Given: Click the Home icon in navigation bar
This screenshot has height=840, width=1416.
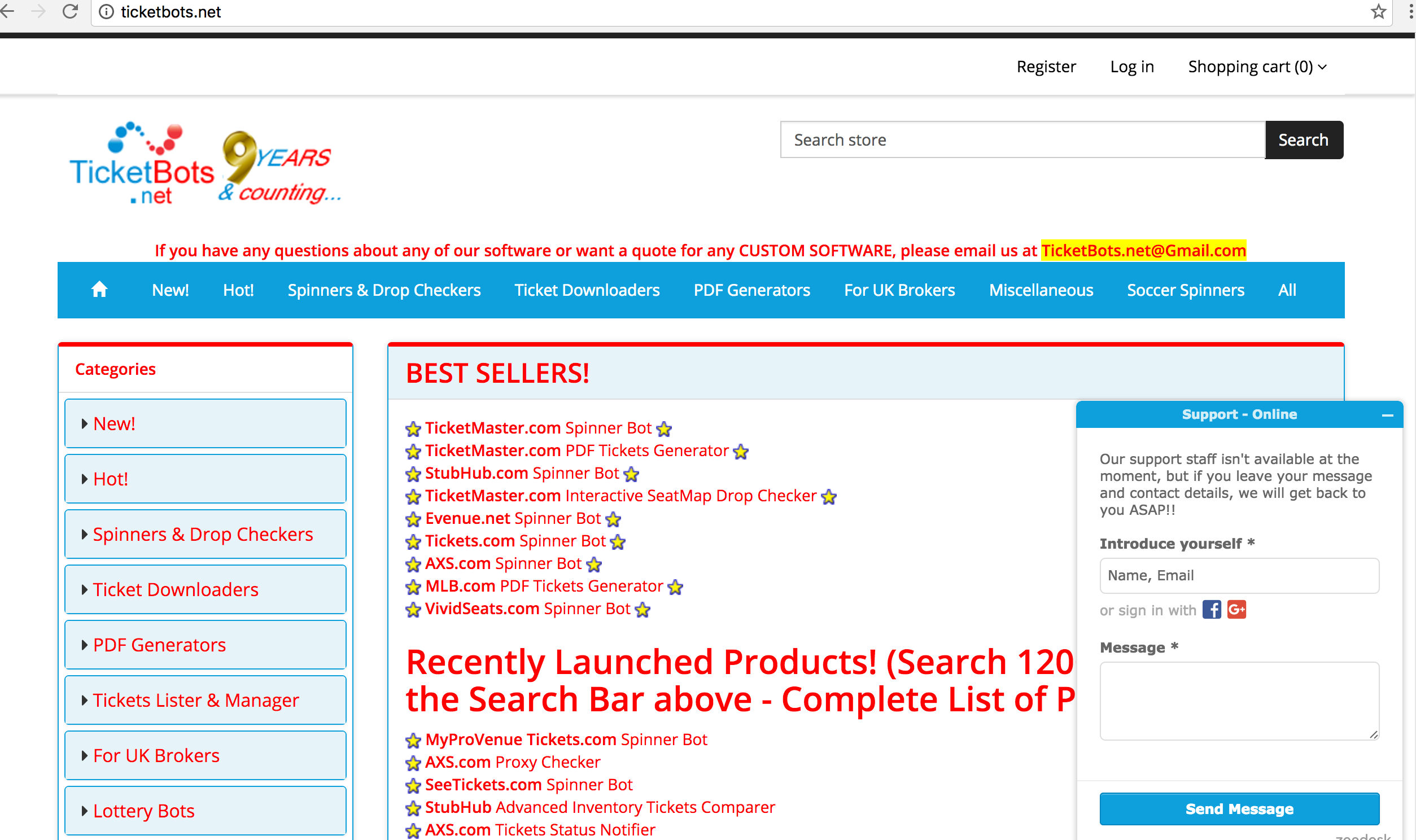Looking at the screenshot, I should point(99,290).
